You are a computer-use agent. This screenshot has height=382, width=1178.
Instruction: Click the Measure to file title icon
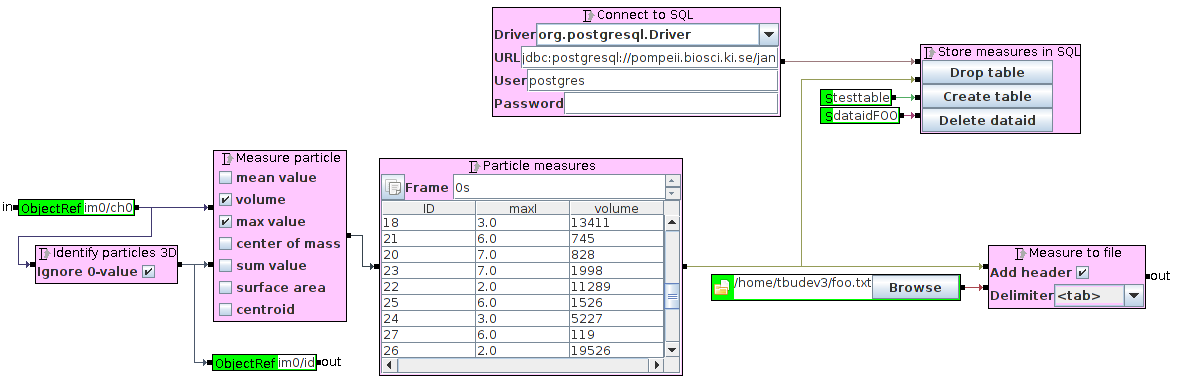(x=1020, y=254)
